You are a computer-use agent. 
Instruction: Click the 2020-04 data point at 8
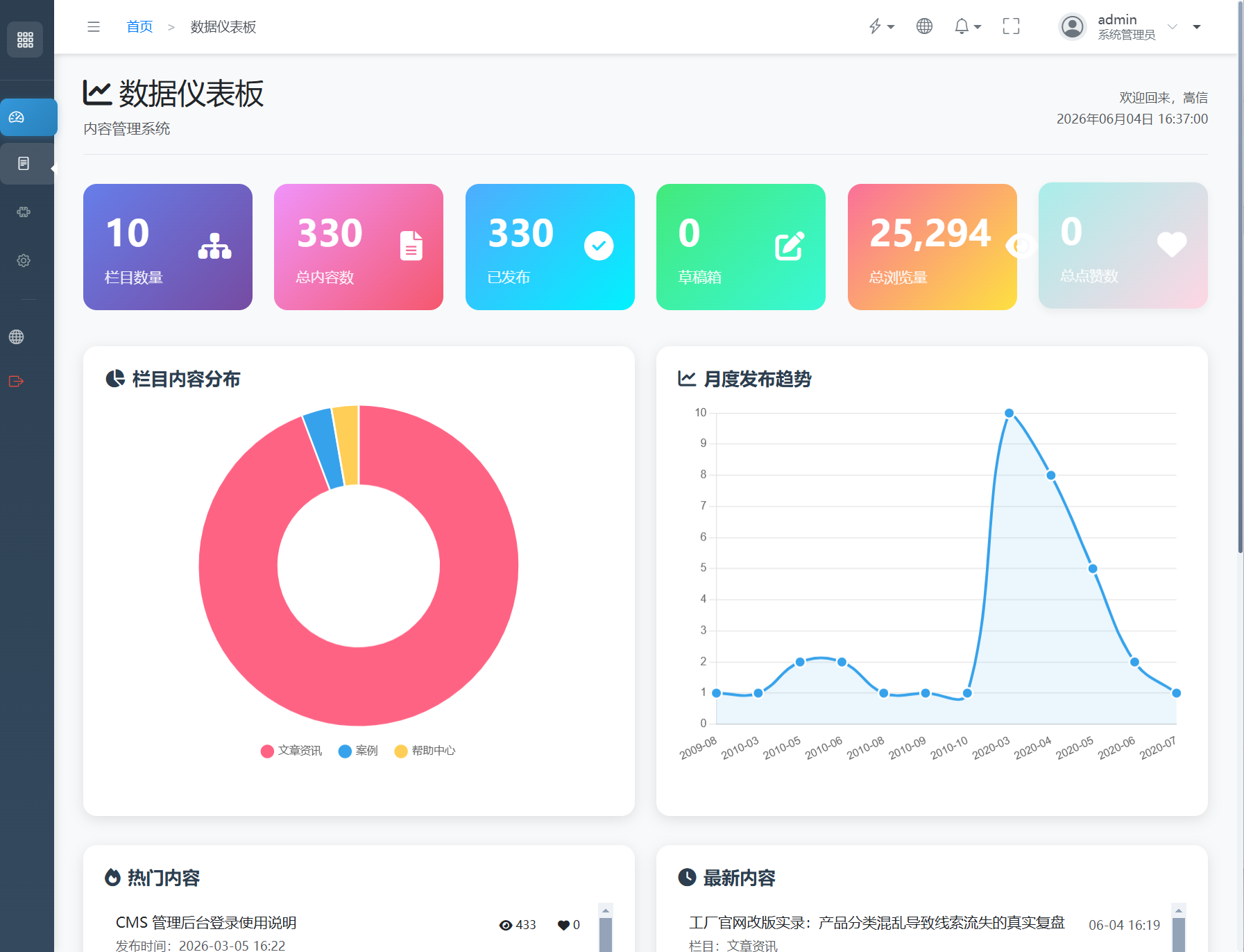(1051, 475)
